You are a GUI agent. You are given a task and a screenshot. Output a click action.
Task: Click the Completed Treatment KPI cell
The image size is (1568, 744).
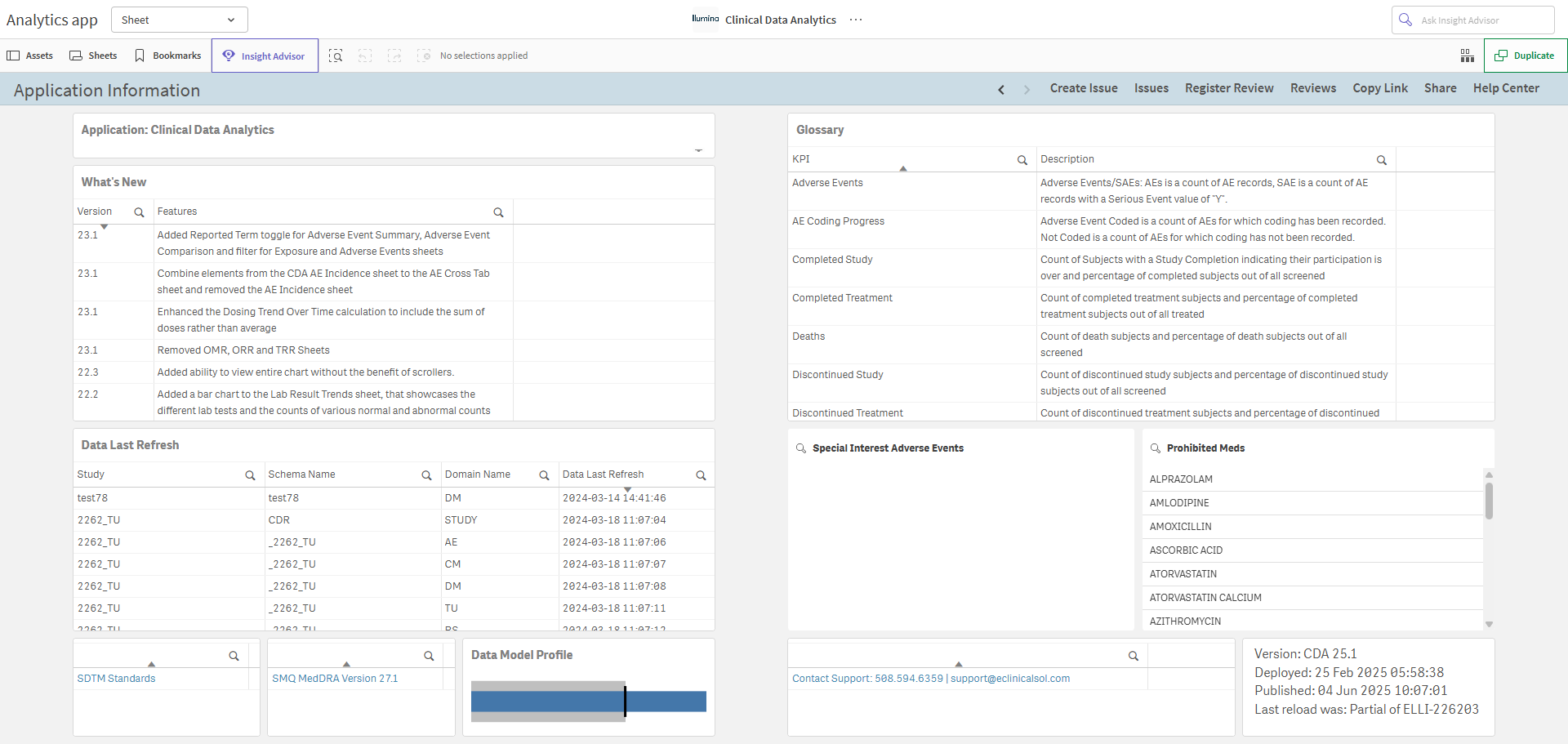coord(912,306)
